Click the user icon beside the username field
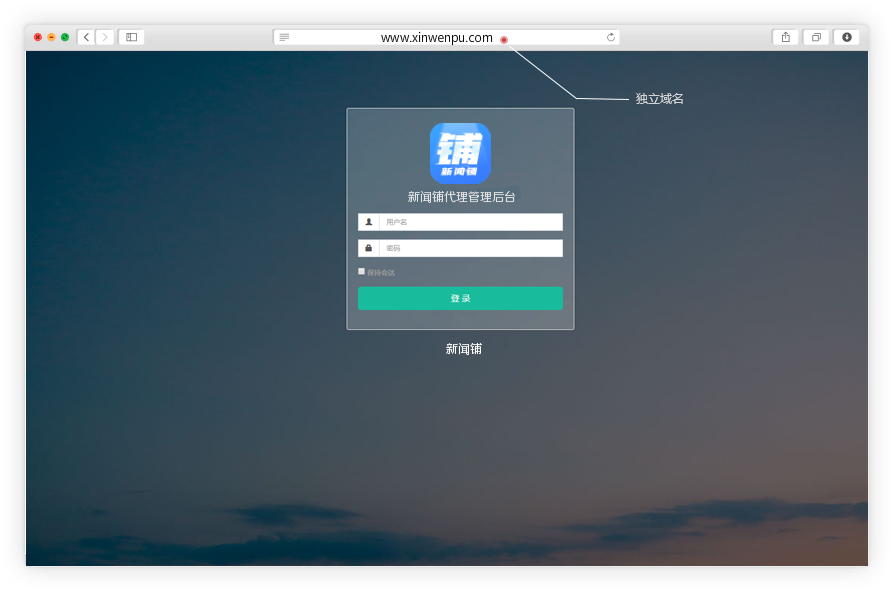The height and width of the screenshot is (591, 893). [x=368, y=222]
